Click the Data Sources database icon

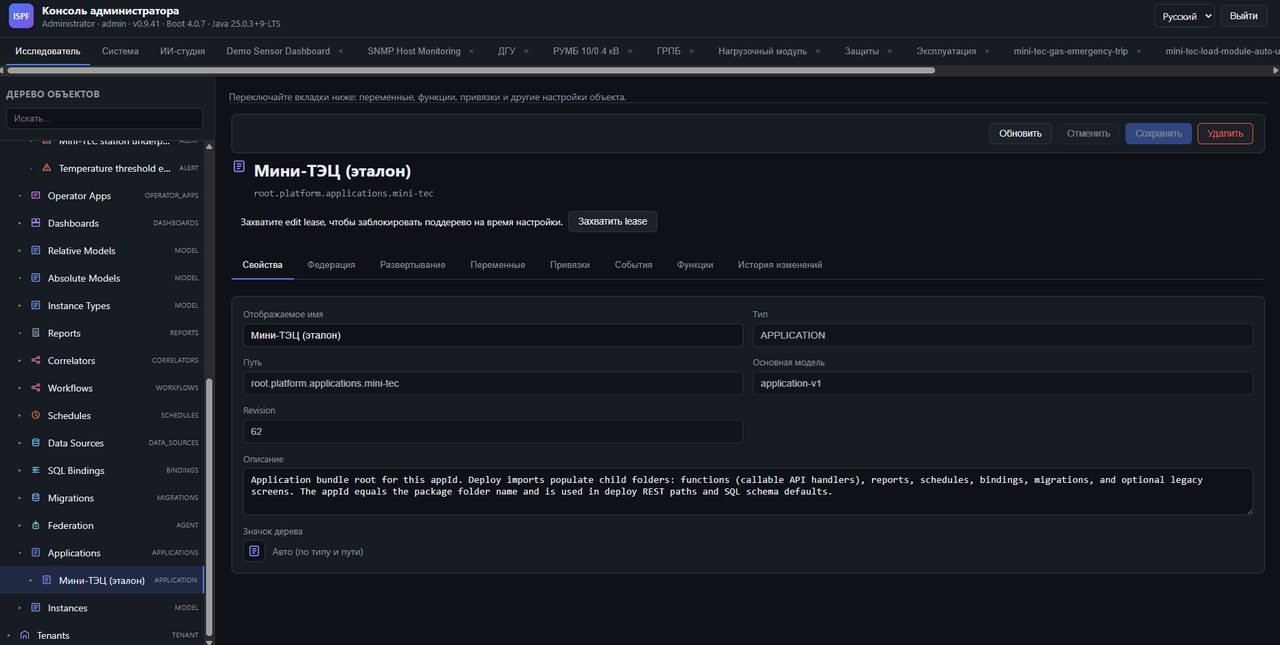click(36, 443)
